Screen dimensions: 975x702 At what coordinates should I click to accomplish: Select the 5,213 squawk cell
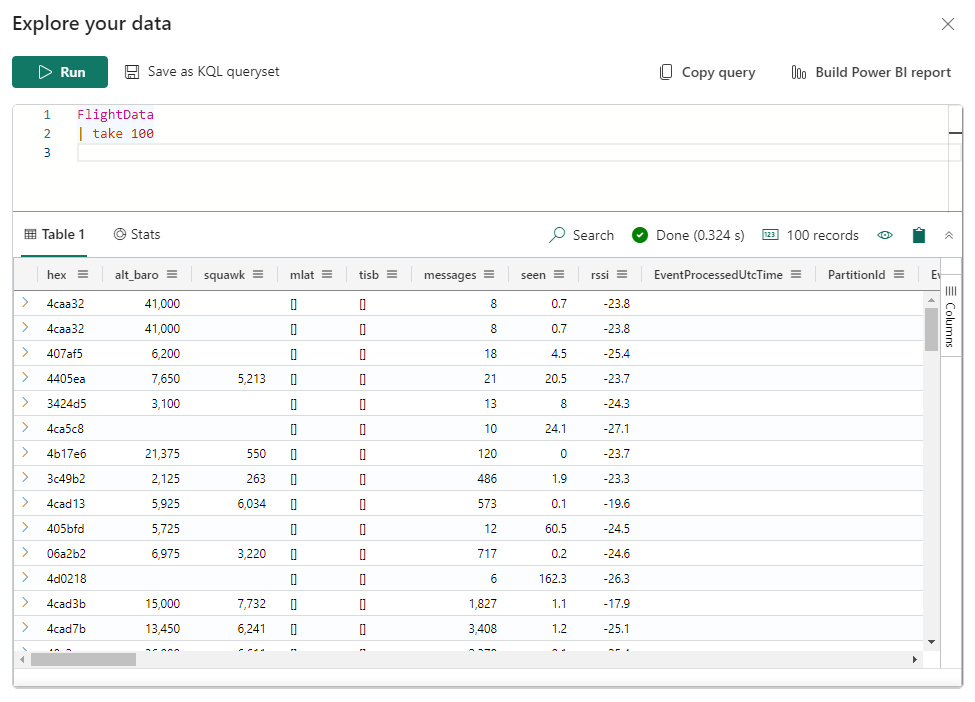(251, 379)
